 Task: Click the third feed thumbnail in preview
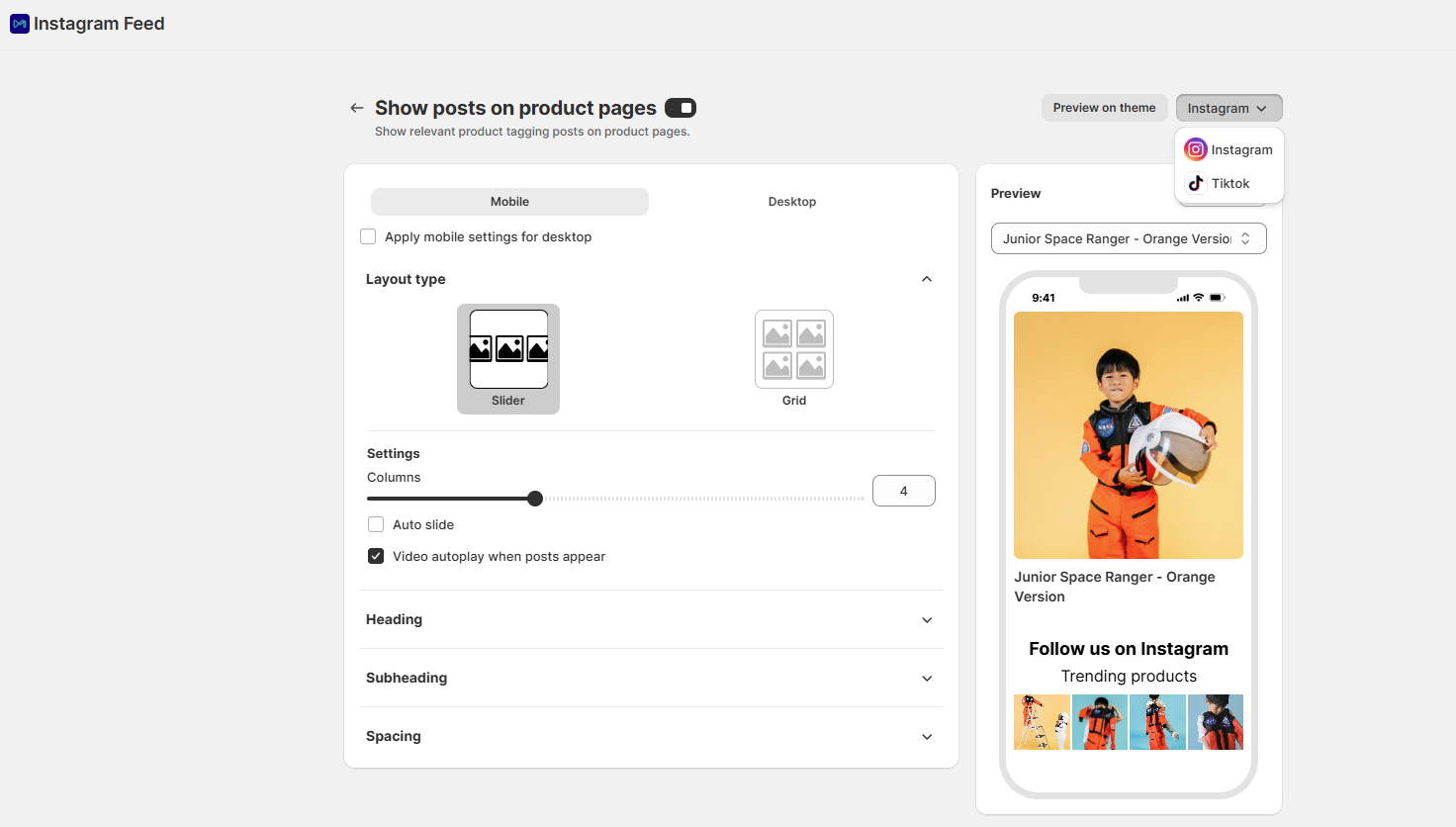tap(1157, 722)
